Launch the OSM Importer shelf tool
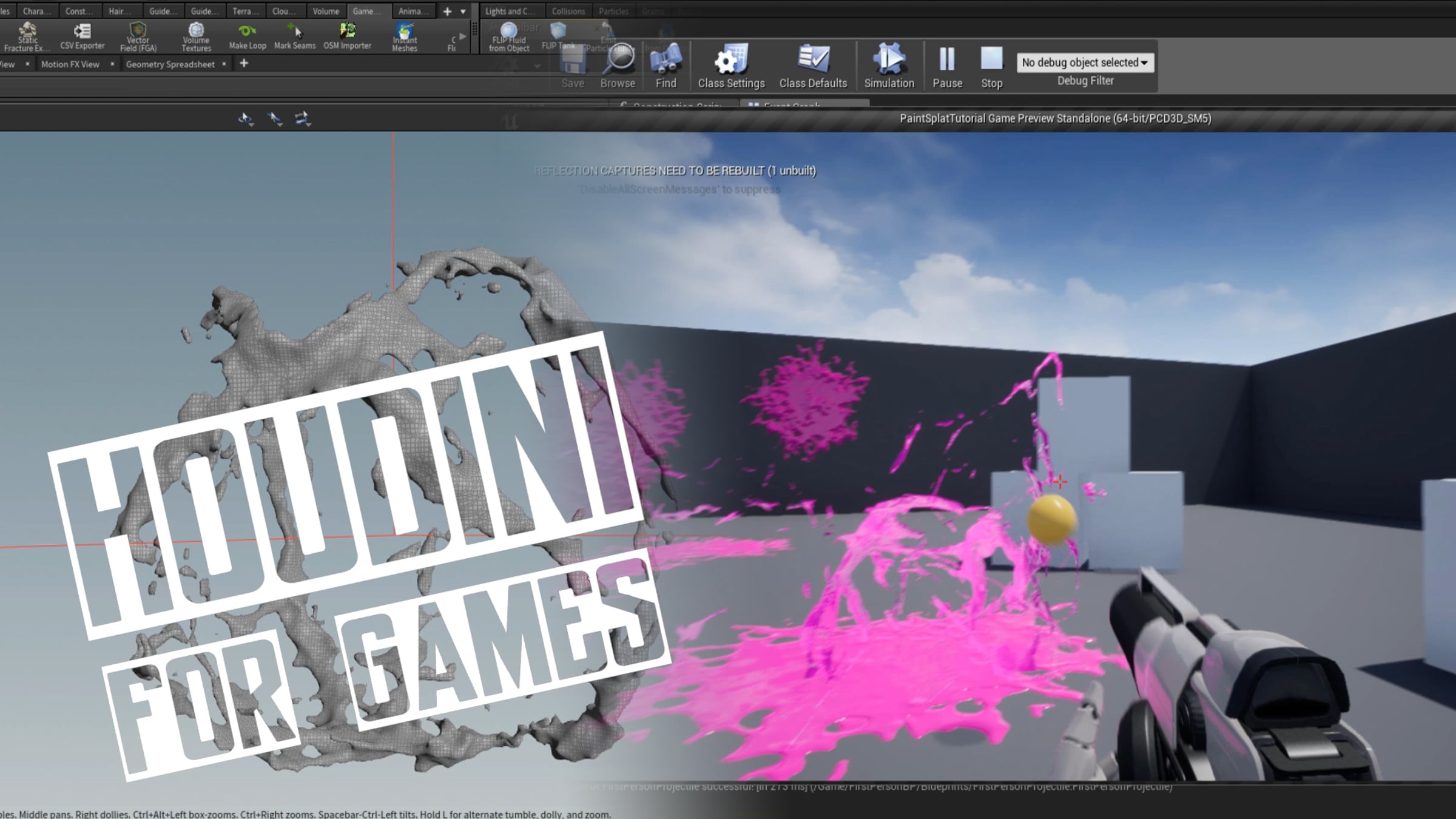Viewport: 1456px width, 819px height. 347,35
